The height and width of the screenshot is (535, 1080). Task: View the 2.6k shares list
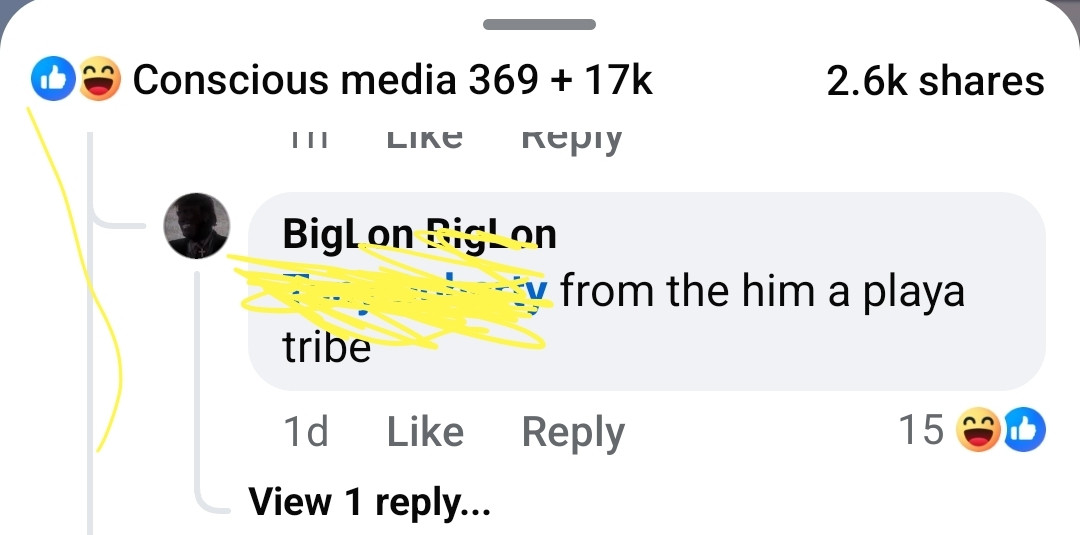[935, 80]
